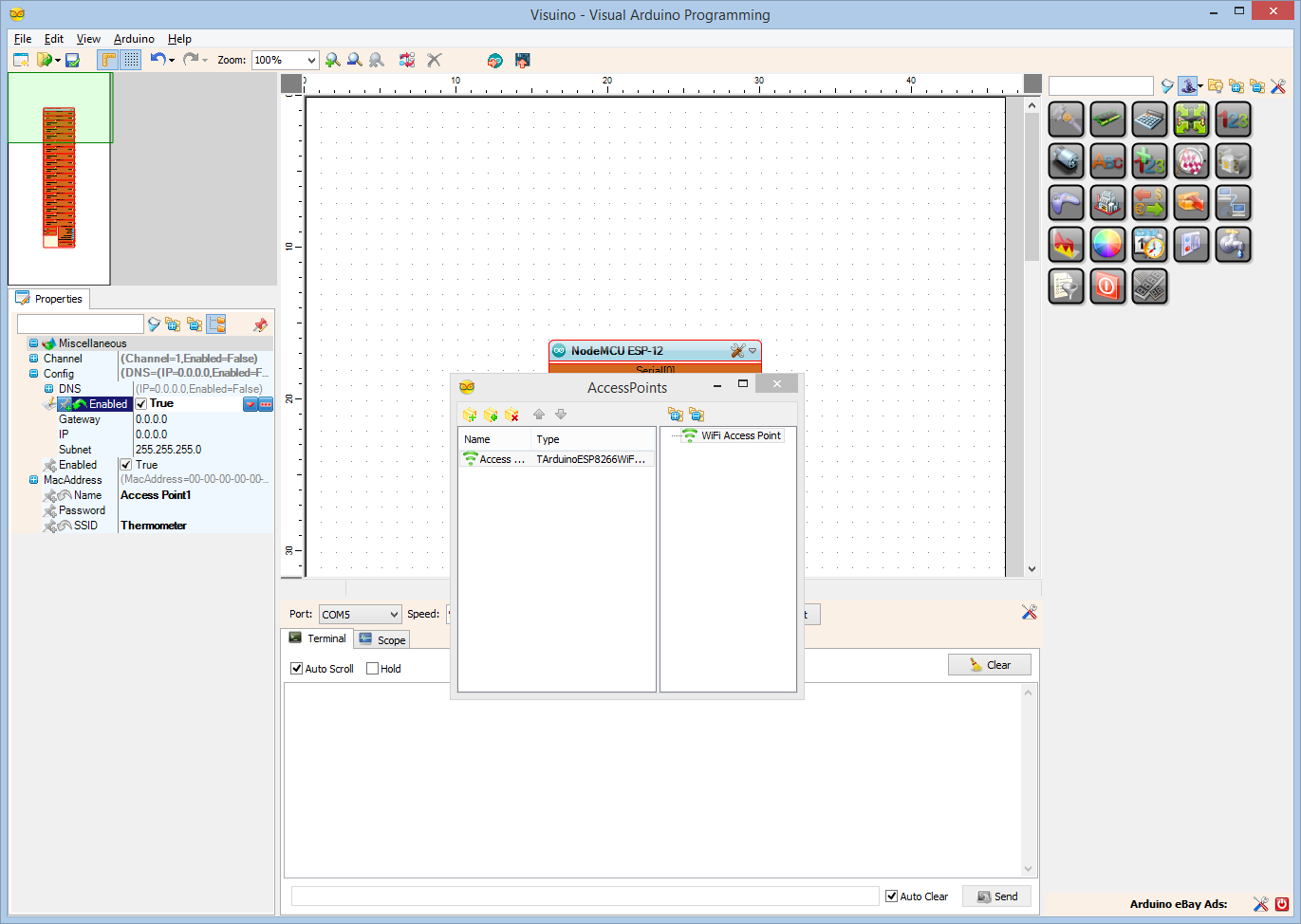Enable the Hold checkbox

click(372, 669)
